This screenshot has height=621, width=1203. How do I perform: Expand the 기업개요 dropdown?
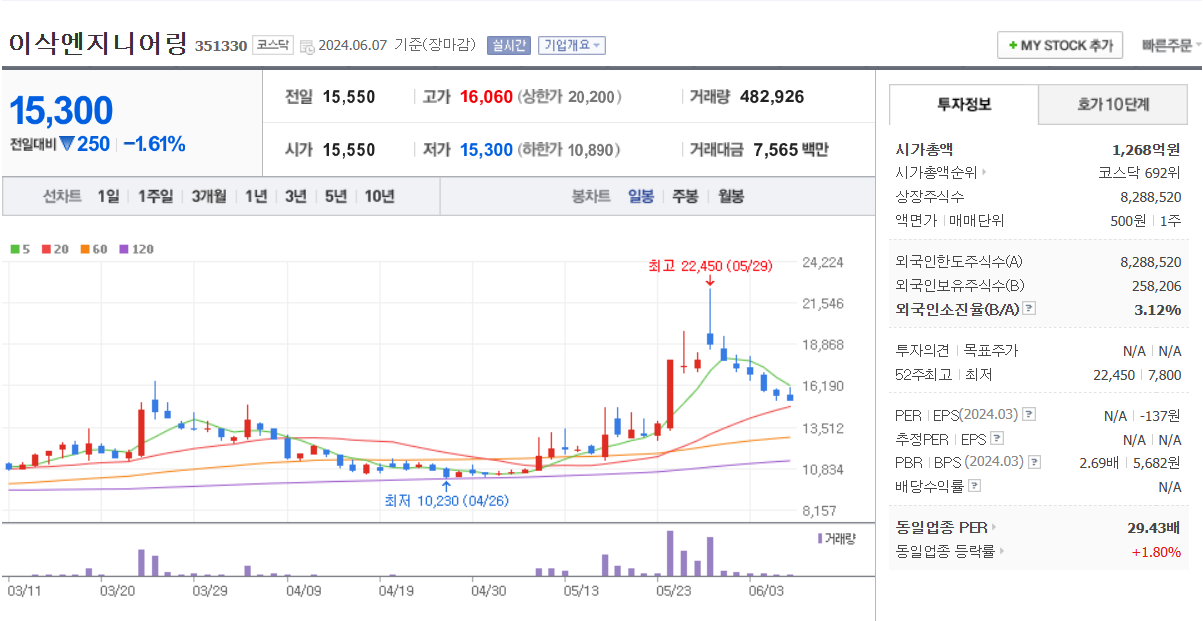coord(571,45)
